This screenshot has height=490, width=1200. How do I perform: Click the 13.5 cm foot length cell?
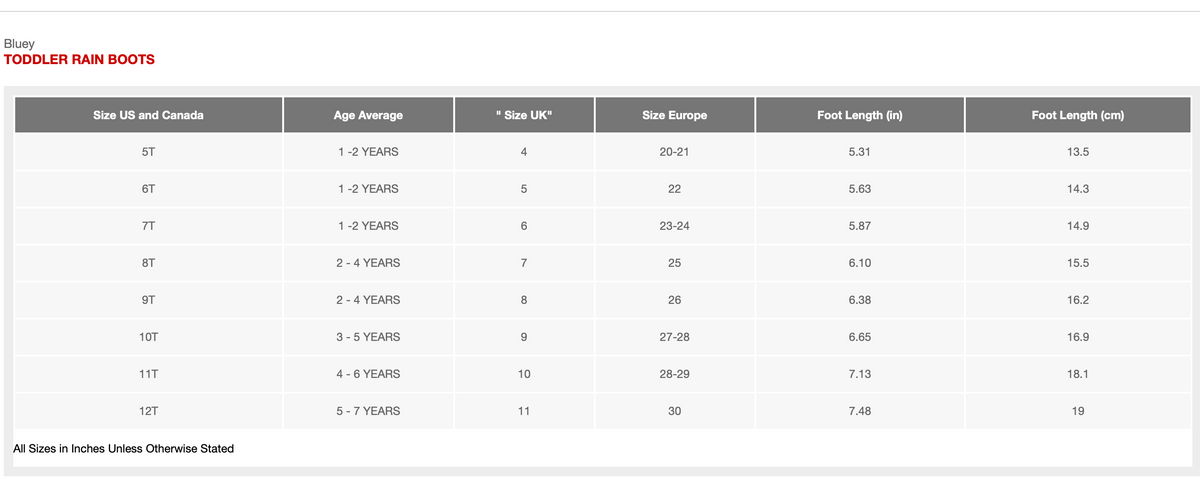click(x=1078, y=152)
